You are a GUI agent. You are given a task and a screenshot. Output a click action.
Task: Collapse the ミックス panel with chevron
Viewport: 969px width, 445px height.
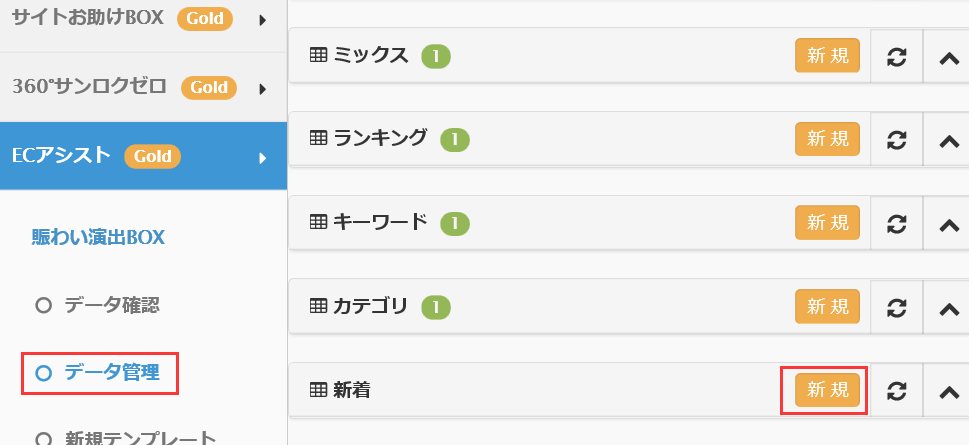point(948,57)
